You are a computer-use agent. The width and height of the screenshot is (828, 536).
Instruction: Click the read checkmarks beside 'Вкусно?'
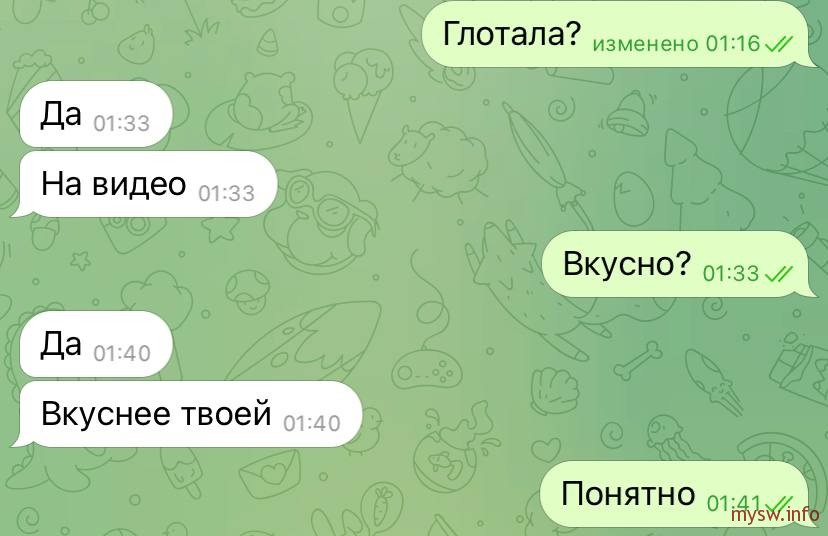[779, 274]
